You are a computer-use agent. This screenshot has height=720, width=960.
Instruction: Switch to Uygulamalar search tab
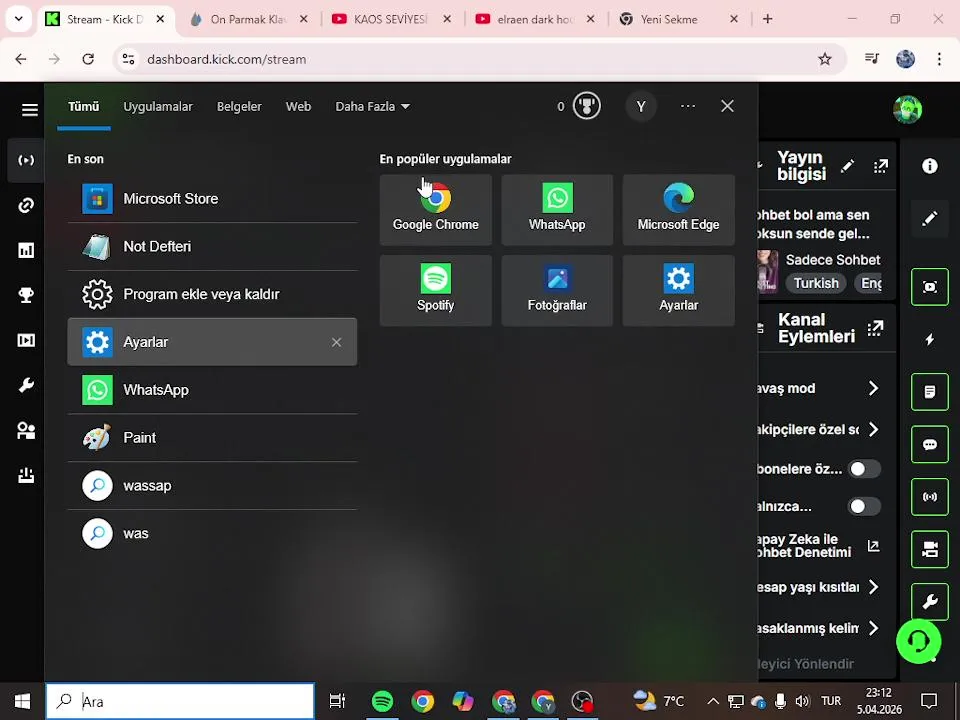158,107
